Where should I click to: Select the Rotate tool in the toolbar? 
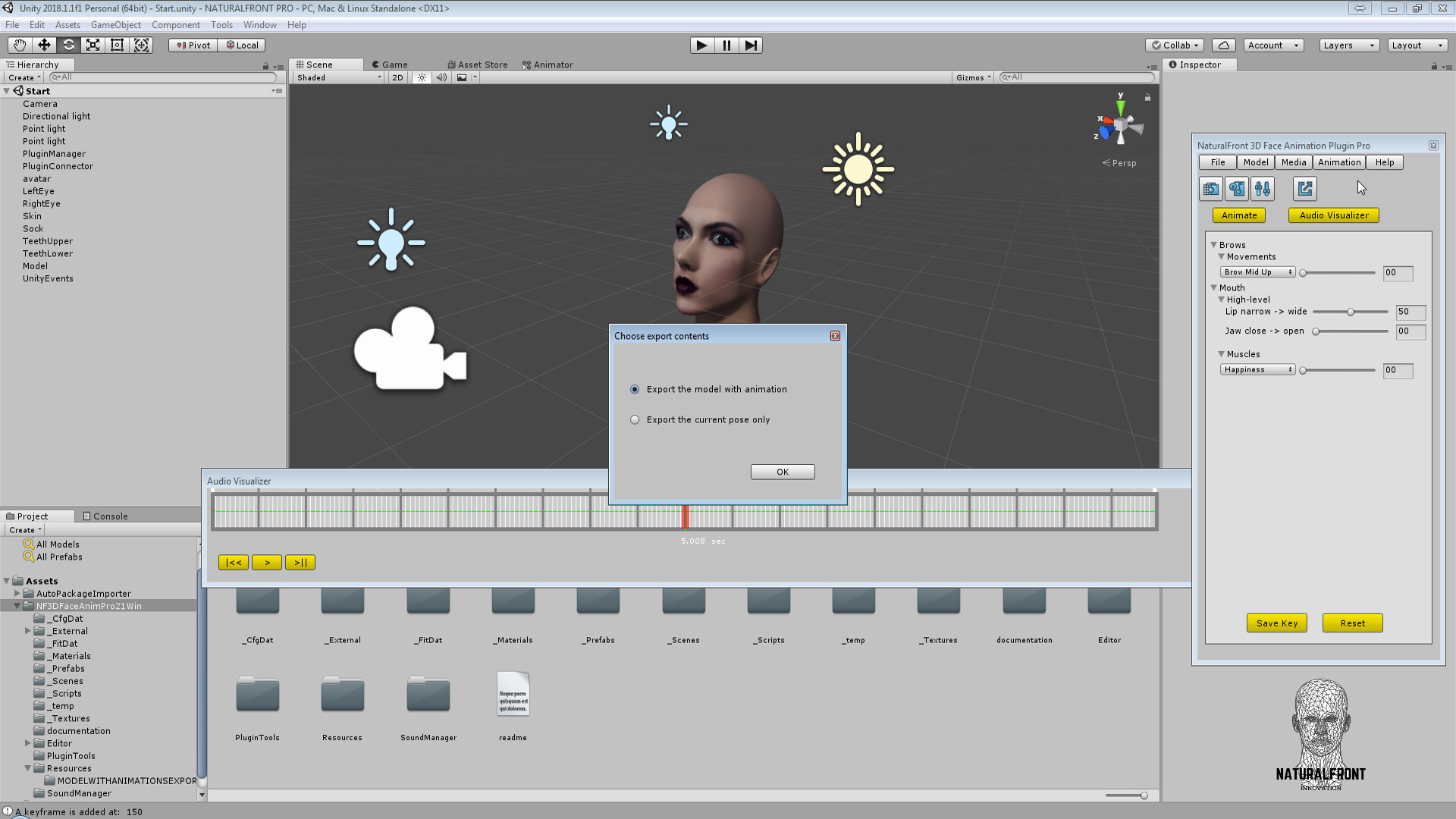click(68, 45)
